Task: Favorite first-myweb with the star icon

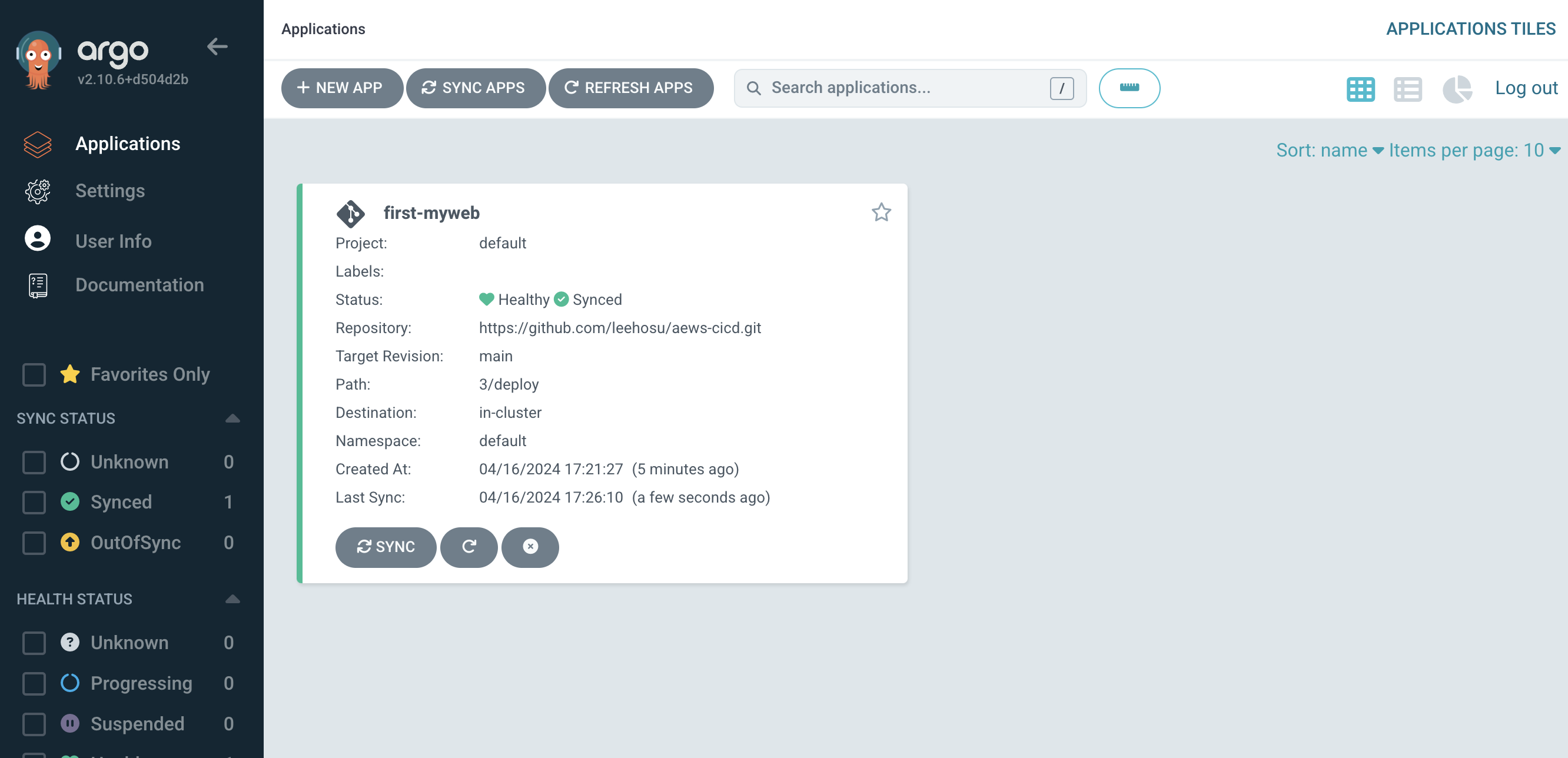Action: (881, 212)
